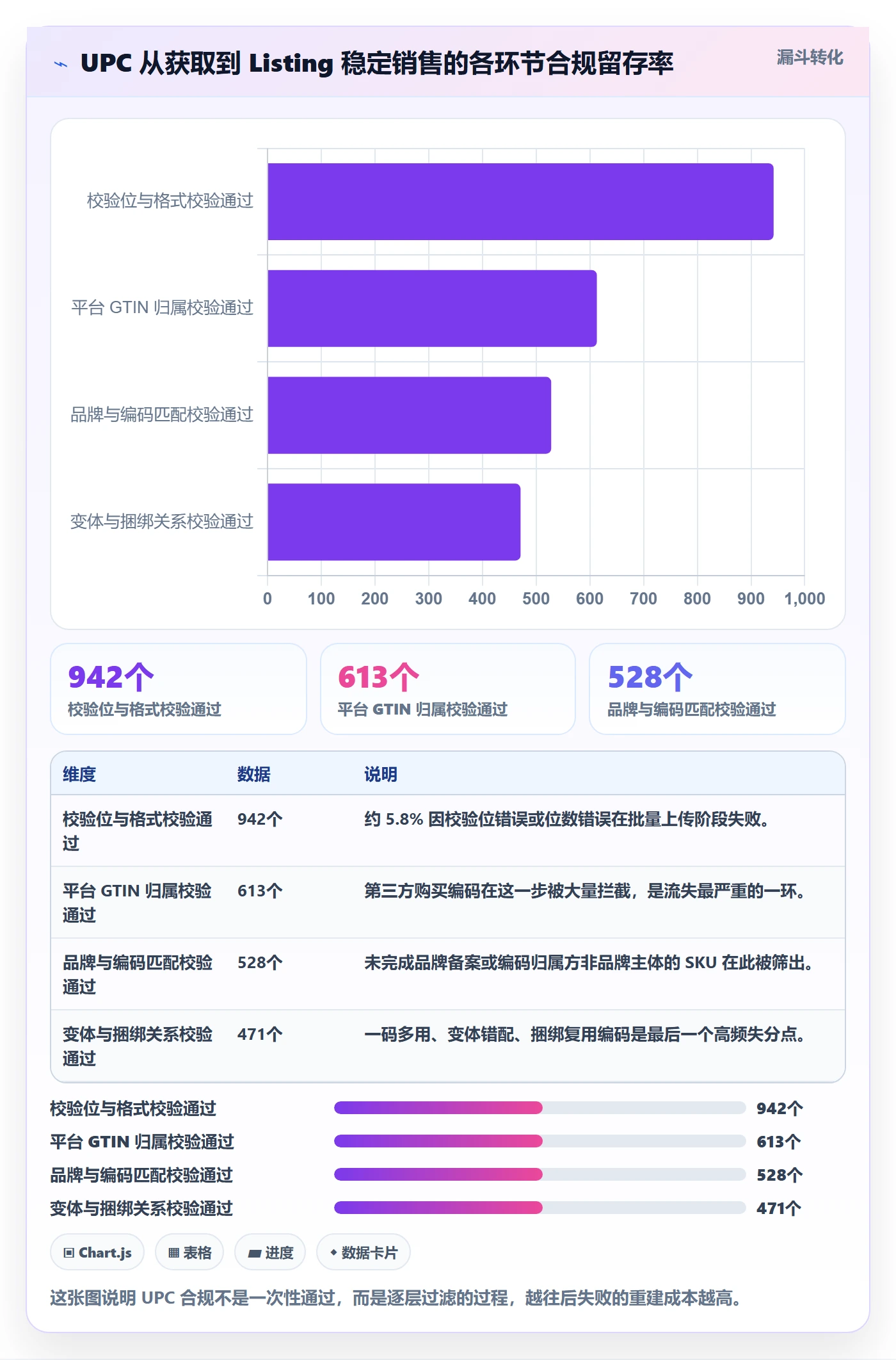The image size is (896, 1360).
Task: Click y-axis label 平台 GTIN 归属校验通过
Action: 163,308
